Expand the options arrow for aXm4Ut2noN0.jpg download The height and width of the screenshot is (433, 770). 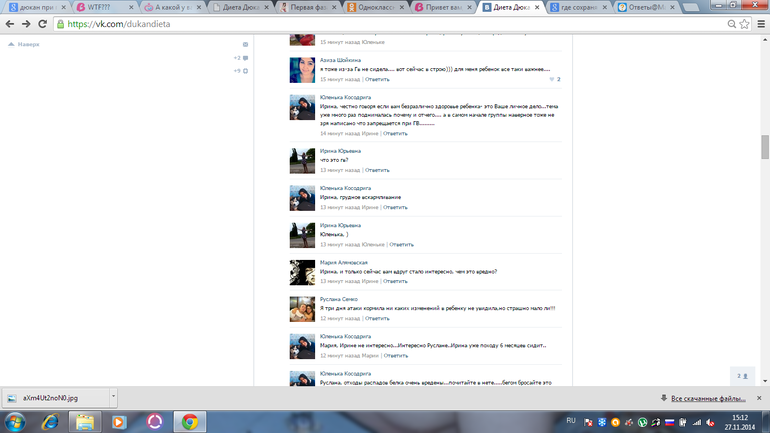tap(113, 397)
